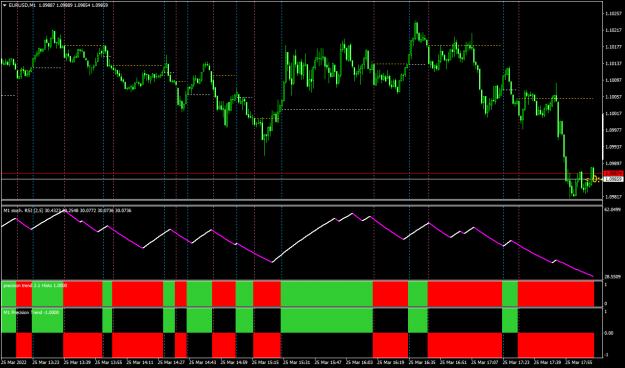Click the 25 Mar 17:55 time label
The image size is (625, 368).
[579, 363]
